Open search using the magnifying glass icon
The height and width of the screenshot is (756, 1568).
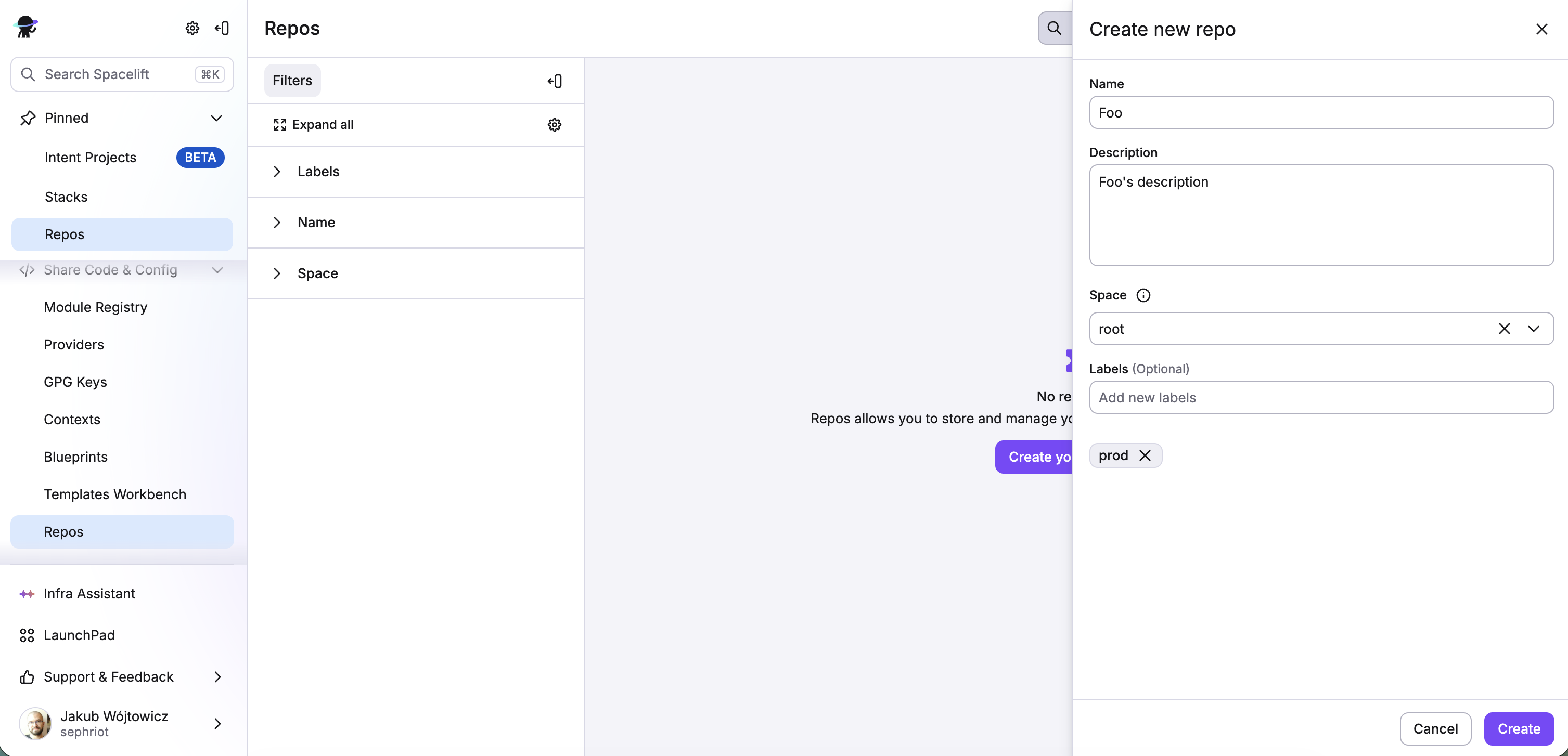tap(1053, 28)
